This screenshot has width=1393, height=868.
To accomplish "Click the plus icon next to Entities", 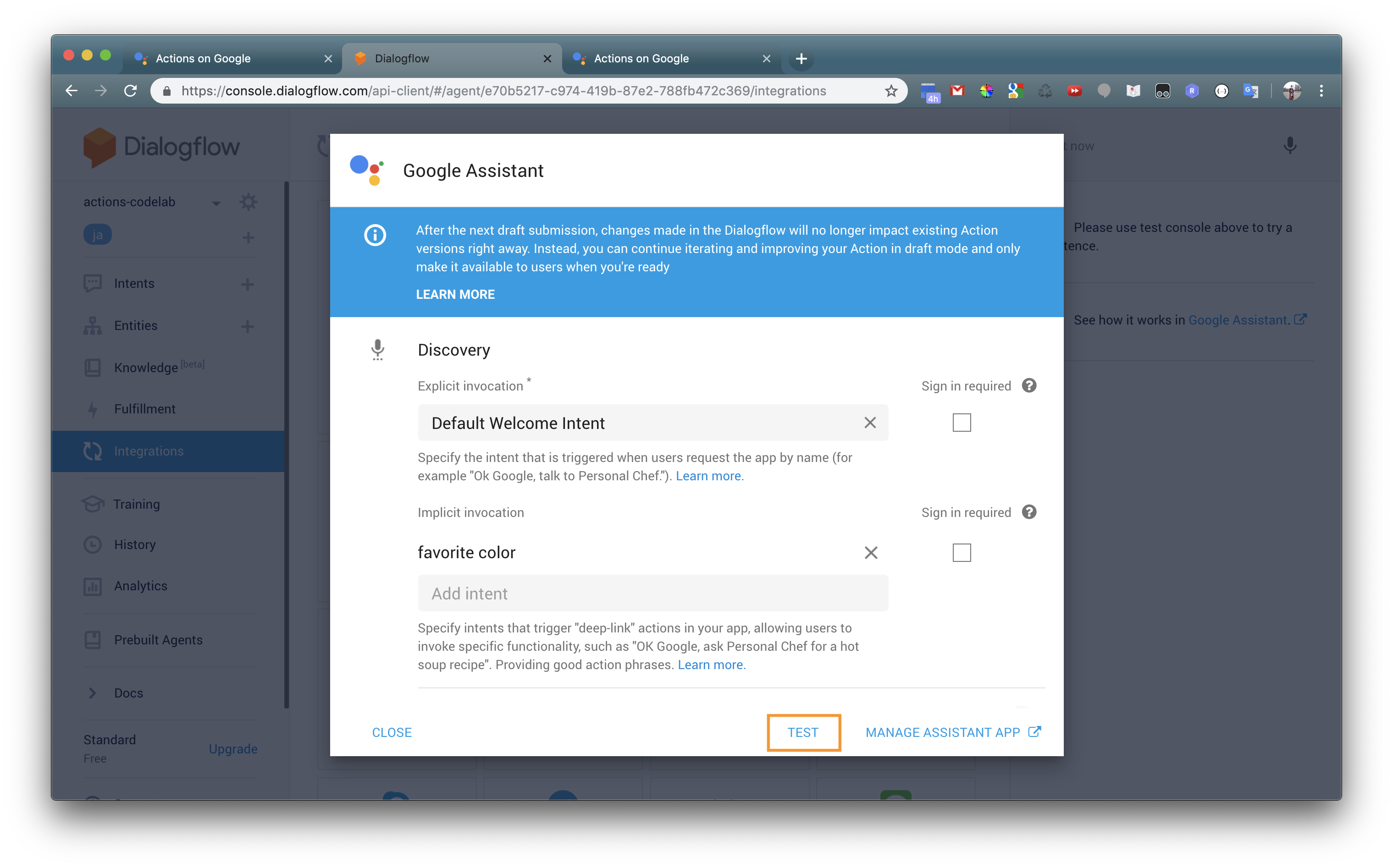I will (x=248, y=326).
